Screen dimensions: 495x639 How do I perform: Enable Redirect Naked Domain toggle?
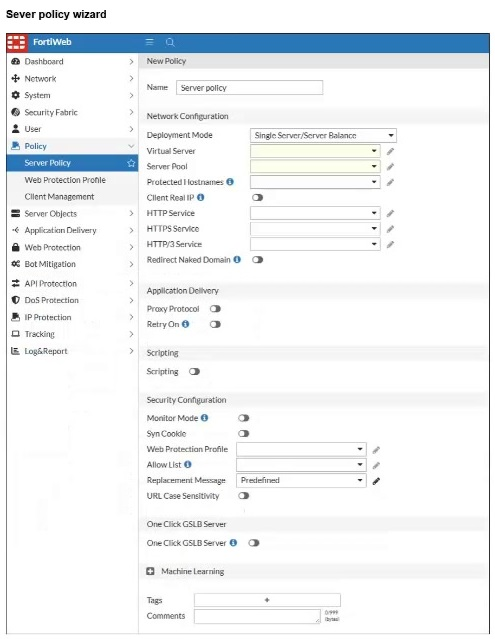[x=257, y=260]
